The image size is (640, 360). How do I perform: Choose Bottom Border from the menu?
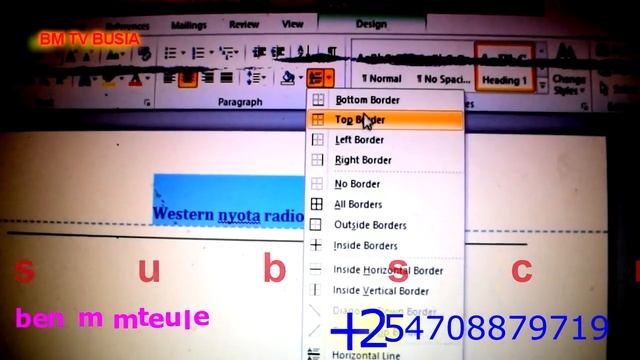385,100
